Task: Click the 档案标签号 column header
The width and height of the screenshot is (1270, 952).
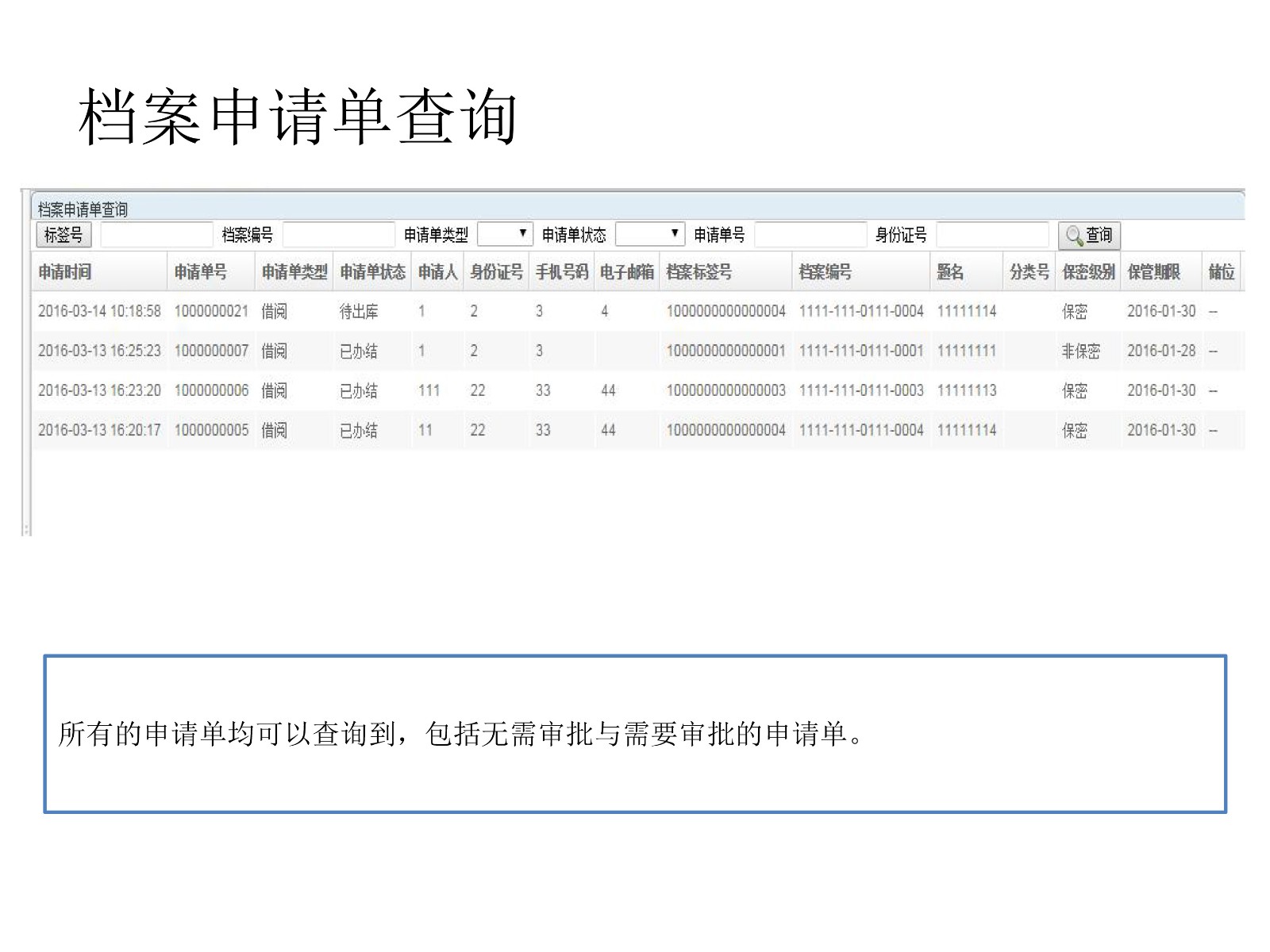Action: (699, 272)
